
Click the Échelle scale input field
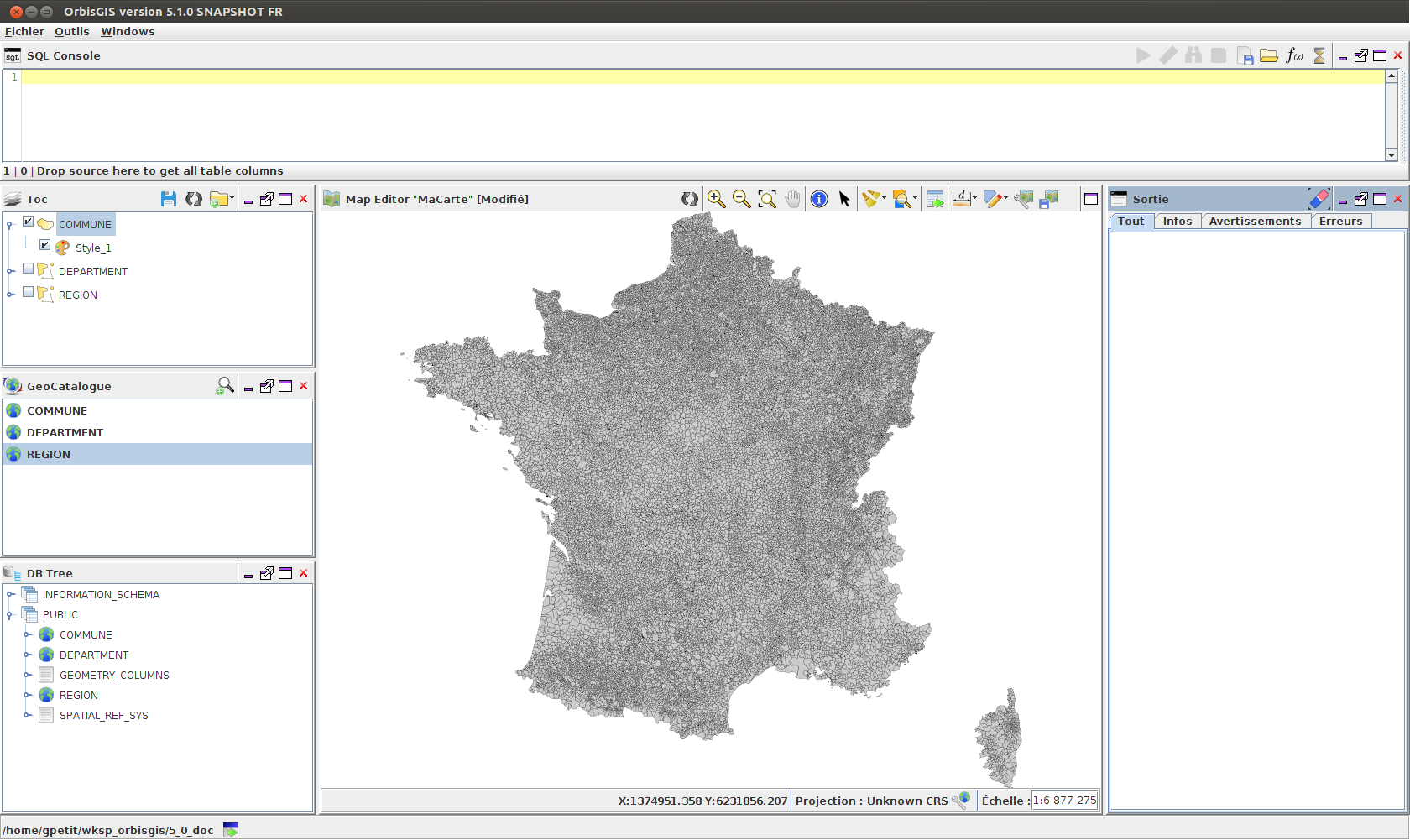coord(1064,801)
